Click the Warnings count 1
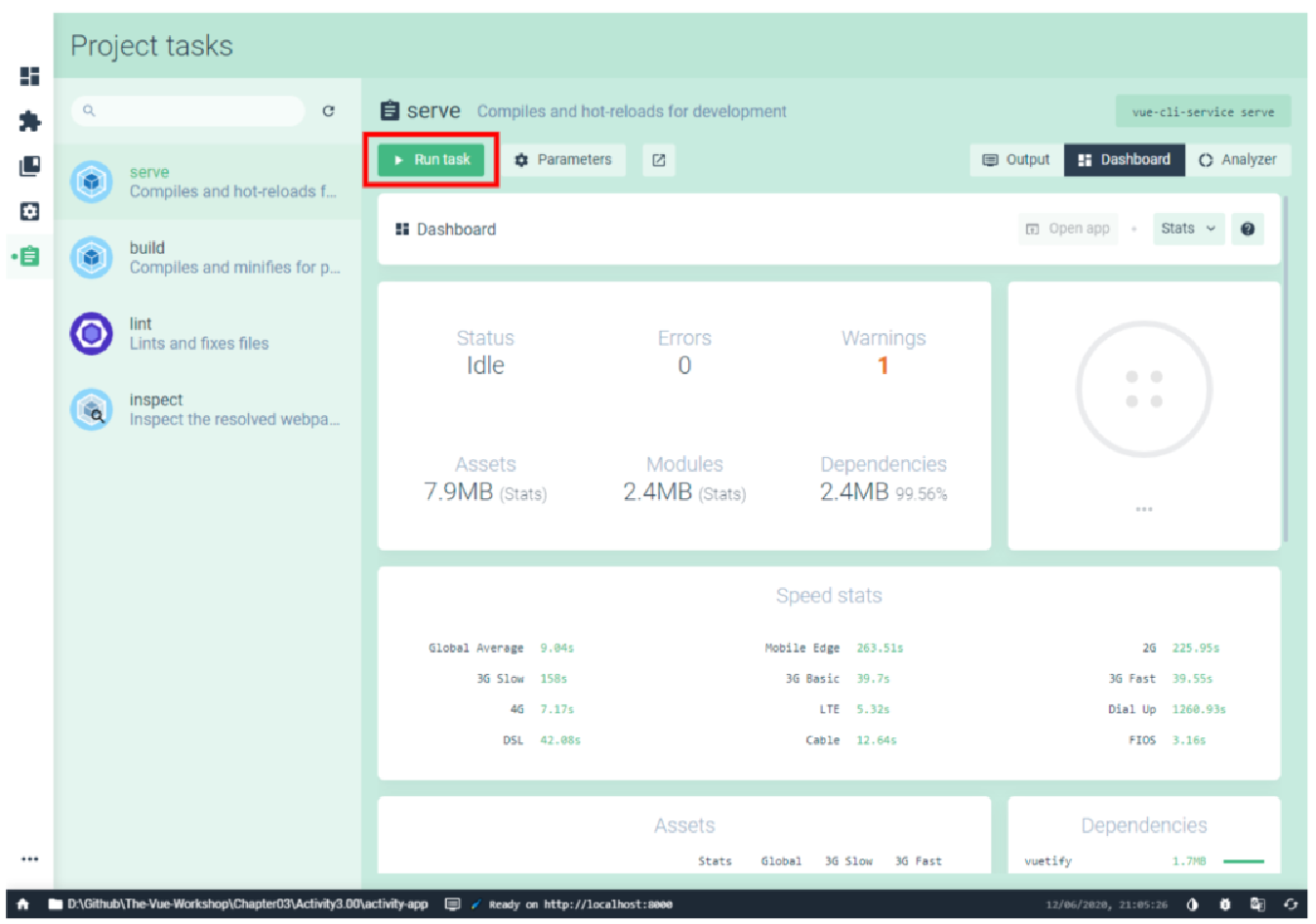 pos(883,366)
